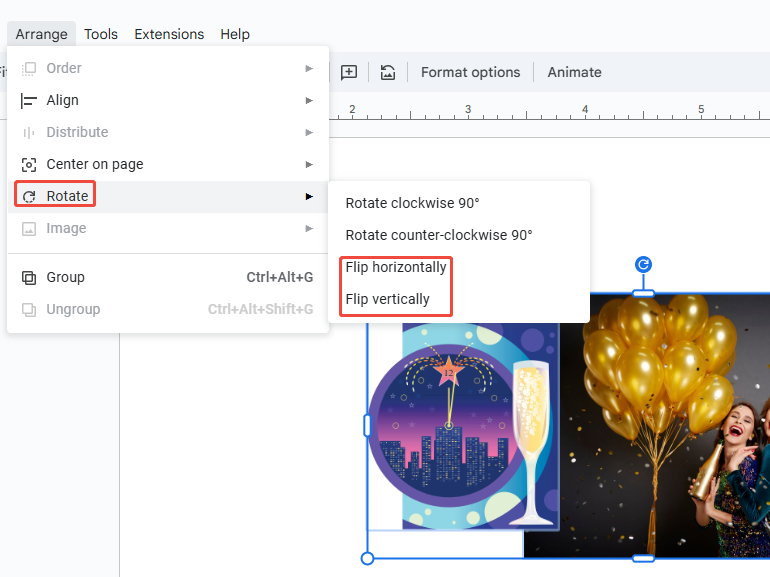Expand the Center on page submenu arrow

click(309, 164)
